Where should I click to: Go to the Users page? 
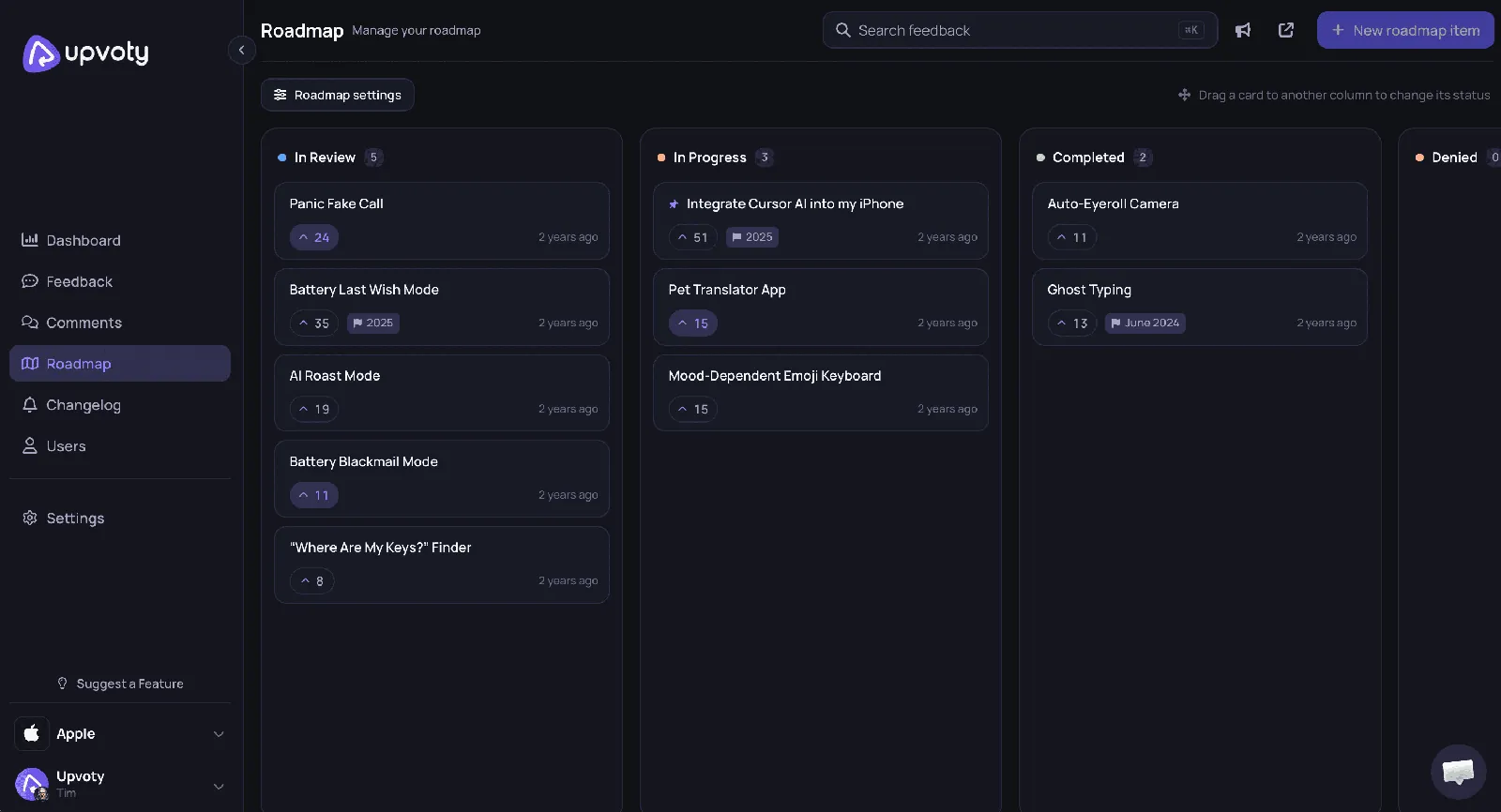click(x=120, y=446)
